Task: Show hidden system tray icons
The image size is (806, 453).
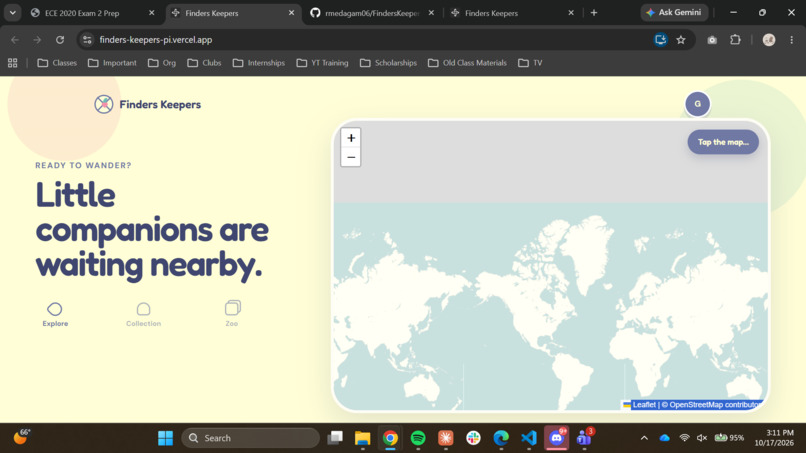Action: coord(644,438)
